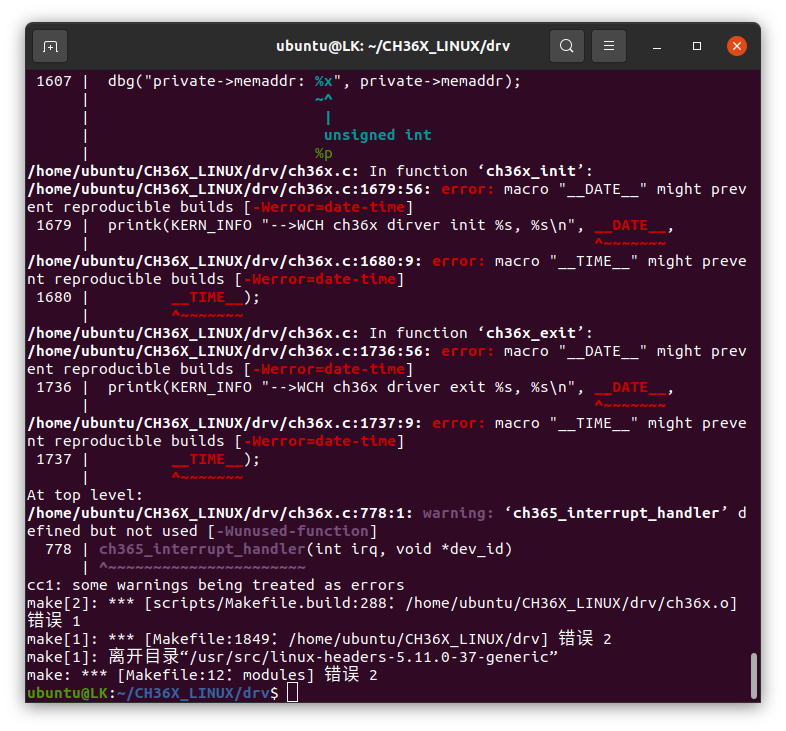Click the terminal scrollbar handle
786x731 pixels.
tap(753, 675)
